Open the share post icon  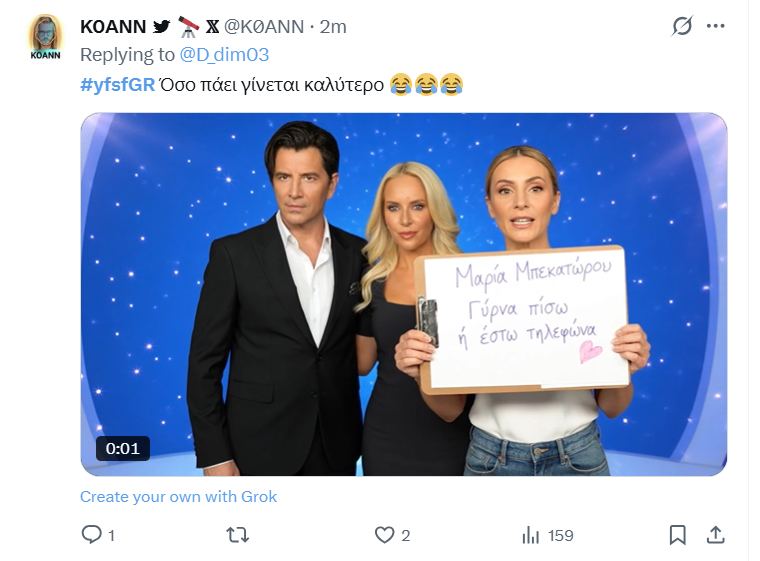click(715, 536)
